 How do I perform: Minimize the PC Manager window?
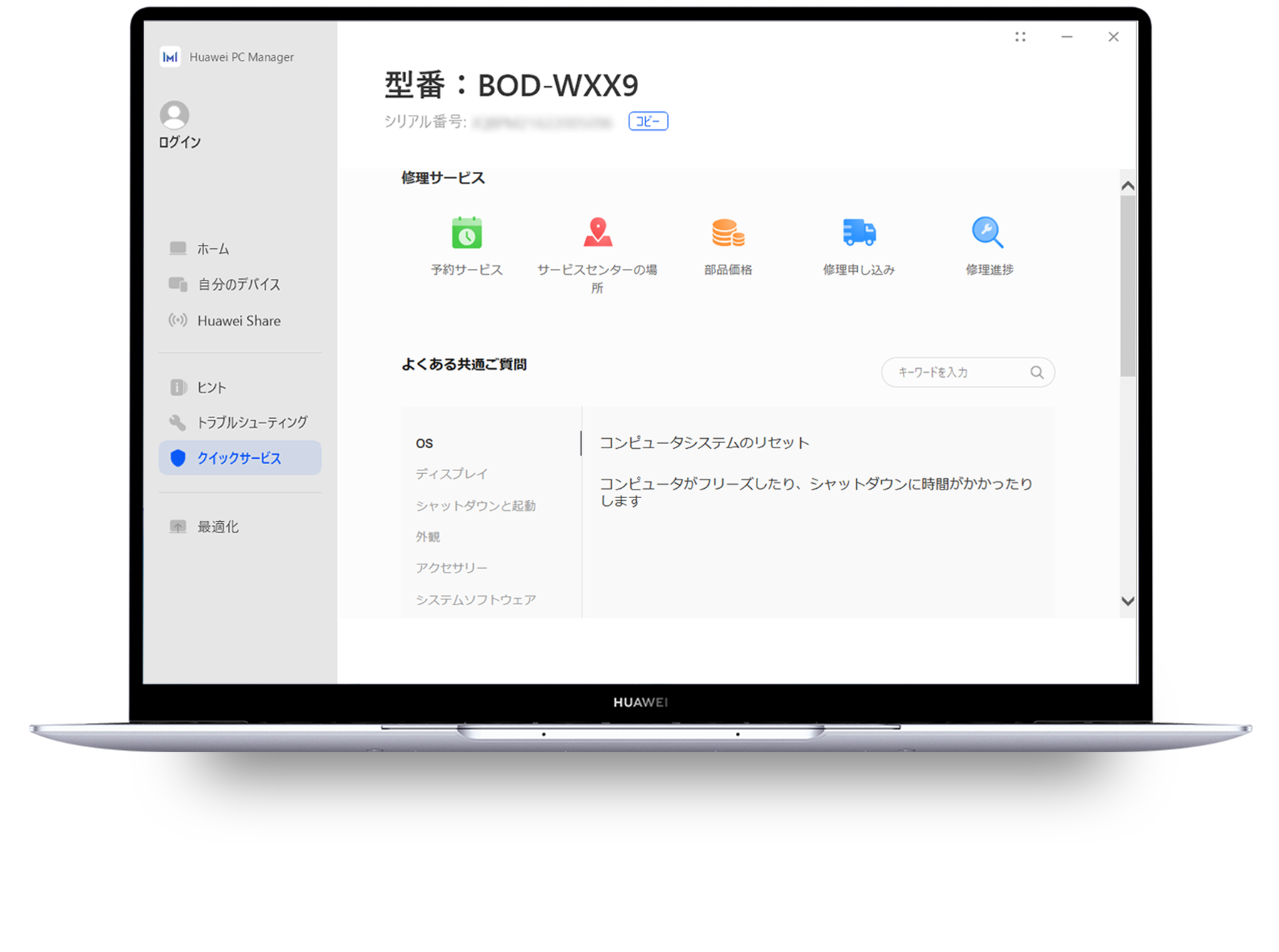click(1067, 37)
